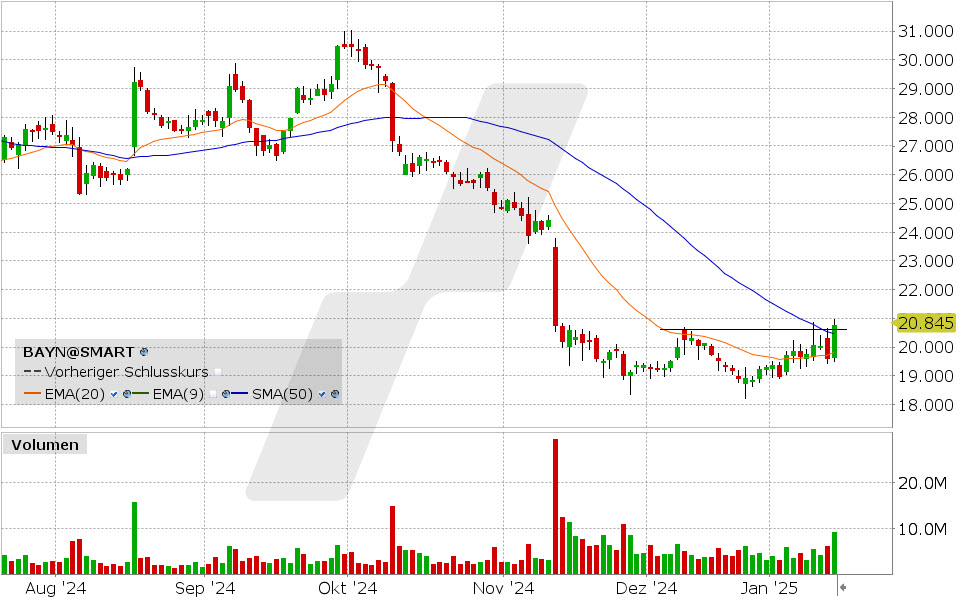Viewport: 960px width, 601px height.
Task: Click the EMA(9) legend label
Action: click(x=178, y=394)
